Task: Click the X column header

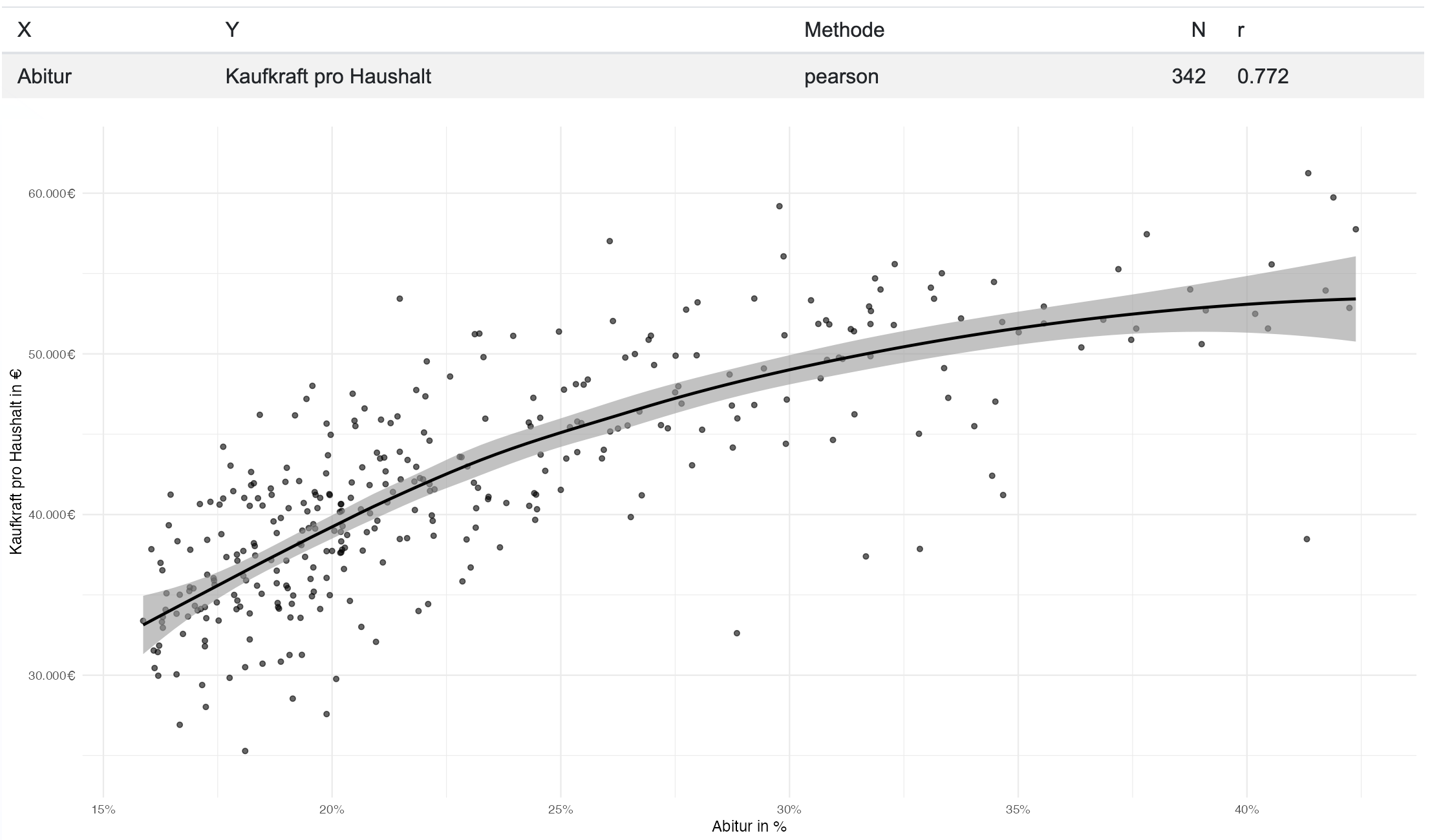Action: coord(24,30)
